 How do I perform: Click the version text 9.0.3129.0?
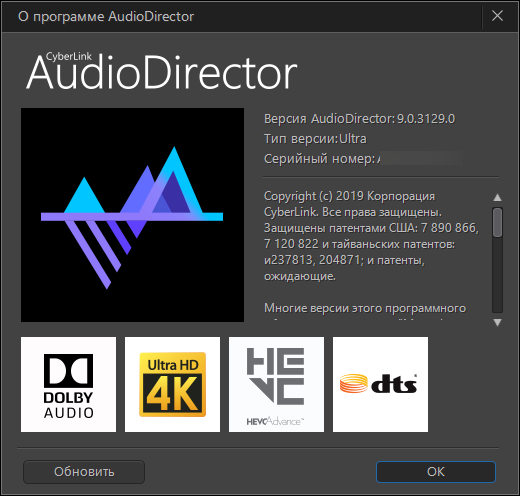point(426,119)
